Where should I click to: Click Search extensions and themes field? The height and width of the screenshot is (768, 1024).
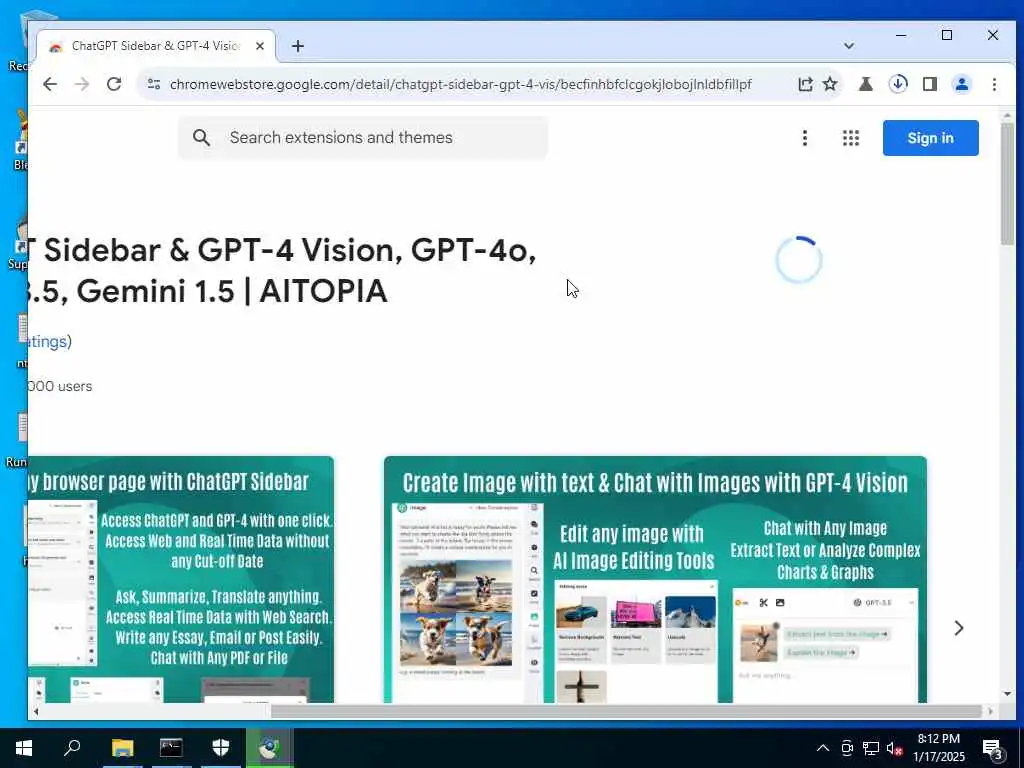363,138
